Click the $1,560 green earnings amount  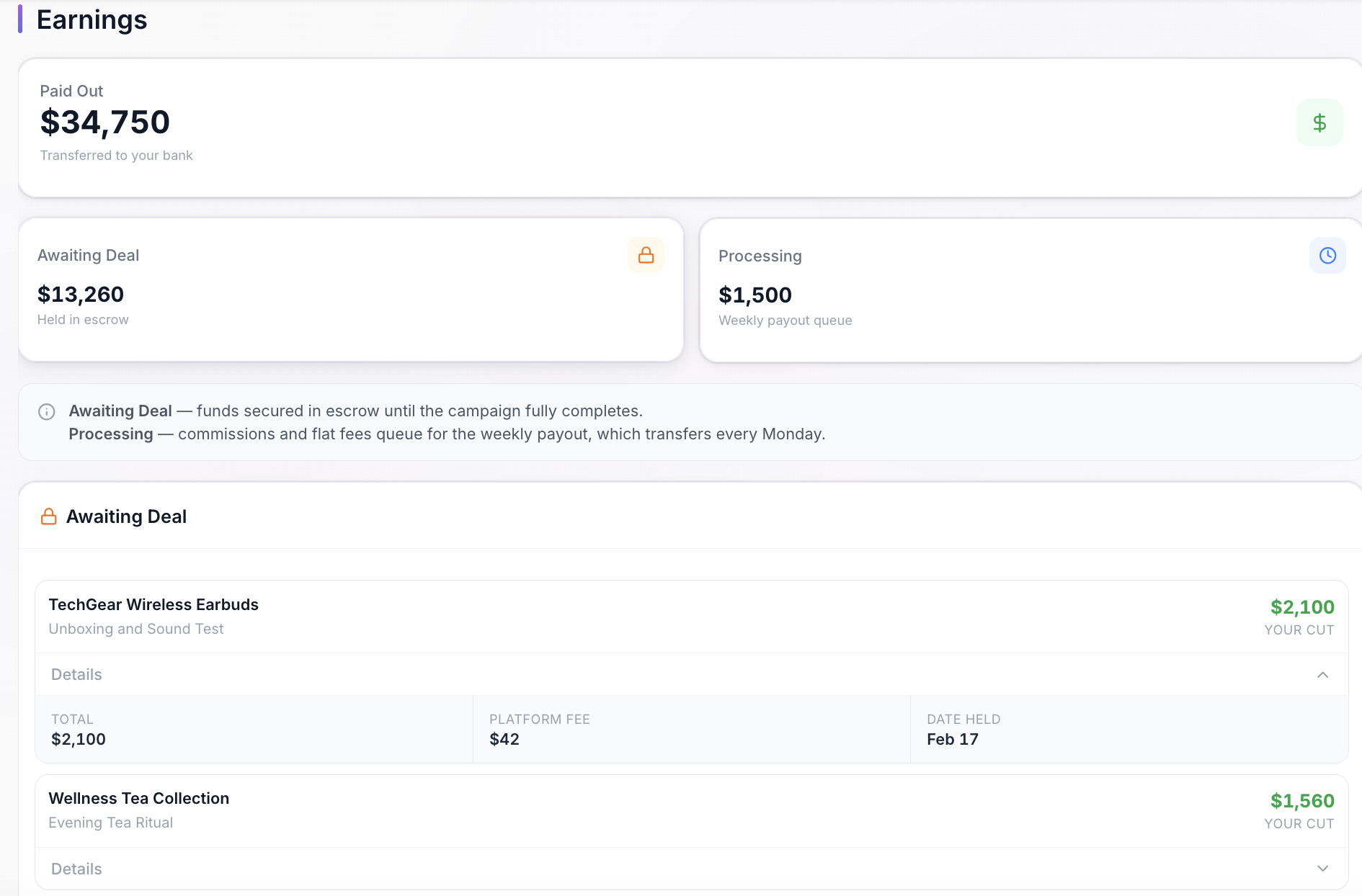point(1301,800)
